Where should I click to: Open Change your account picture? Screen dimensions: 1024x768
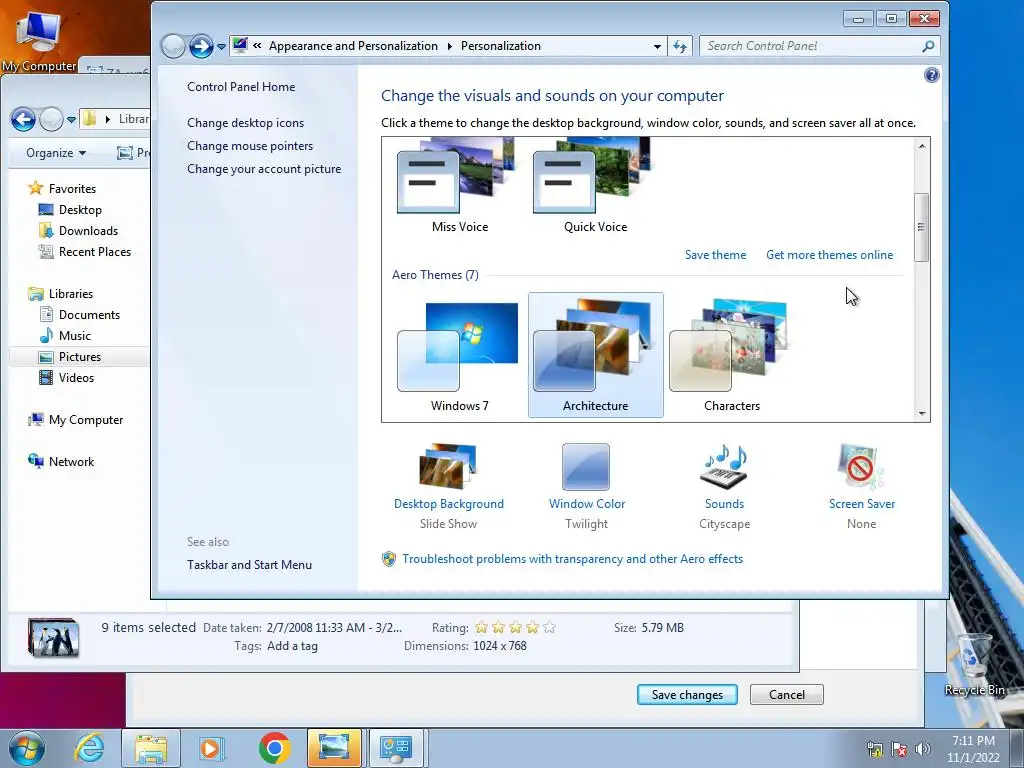click(x=264, y=168)
